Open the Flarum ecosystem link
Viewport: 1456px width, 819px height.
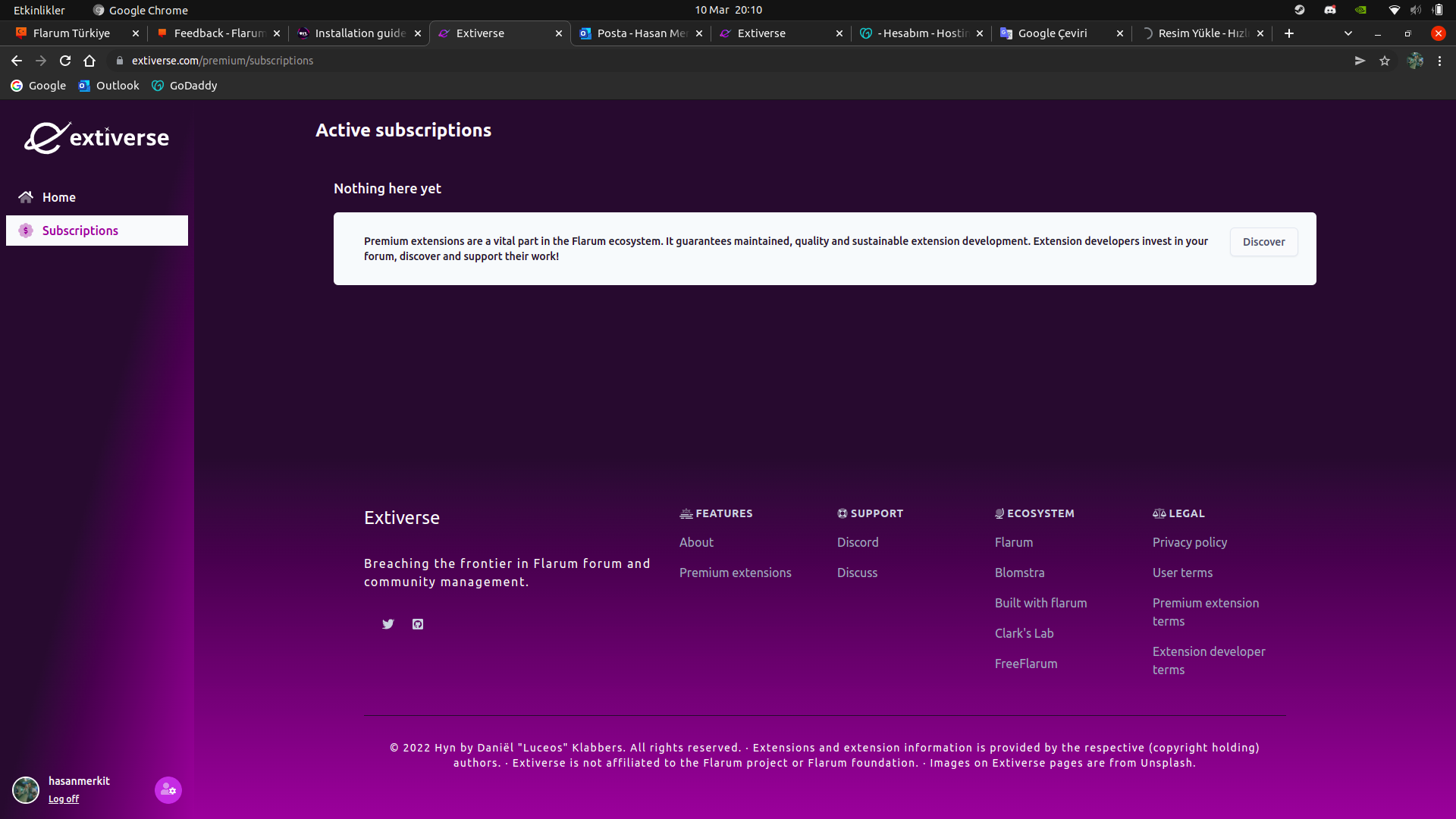coord(1014,542)
